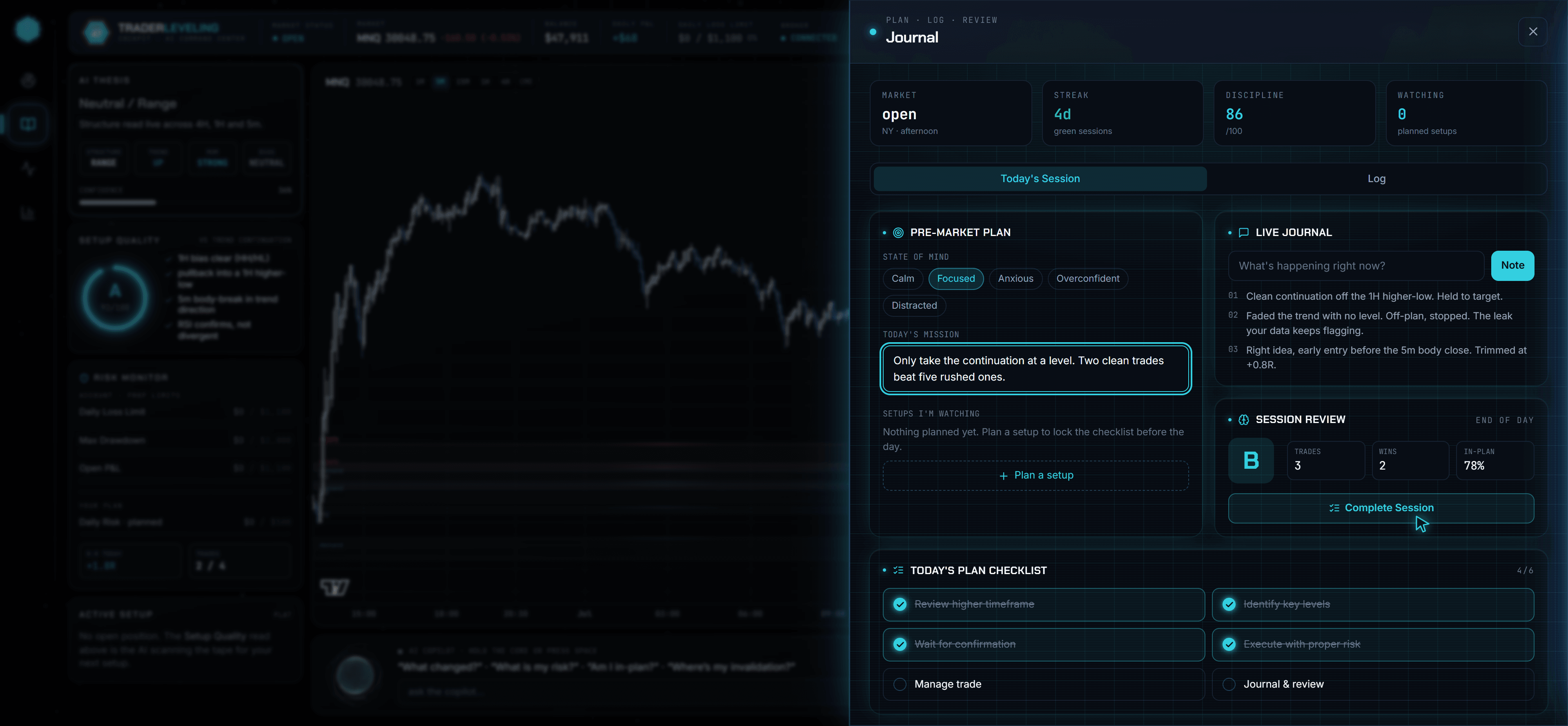Image resolution: width=1568 pixels, height=726 pixels.
Task: Click the B session grade tile
Action: point(1251,461)
